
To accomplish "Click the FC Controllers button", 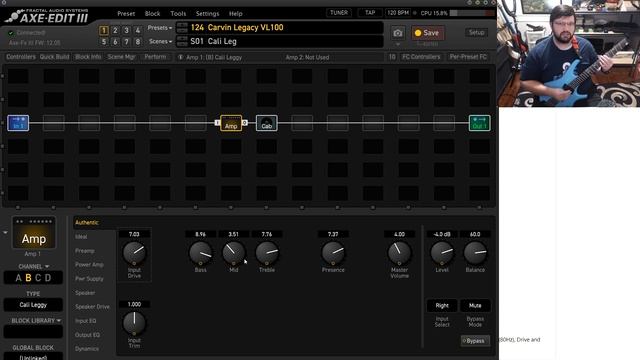I will 421,57.
